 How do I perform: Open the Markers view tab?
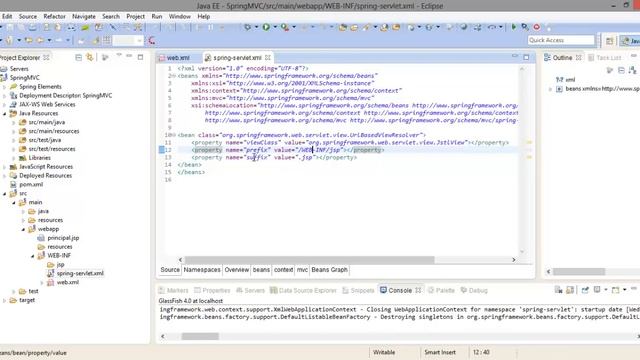click(173, 290)
